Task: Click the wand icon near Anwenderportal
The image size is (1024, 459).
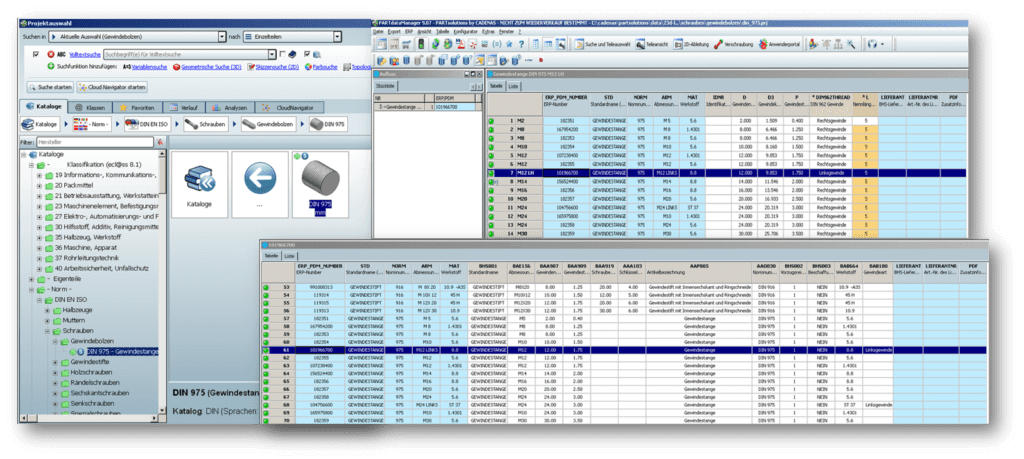Action: (850, 44)
